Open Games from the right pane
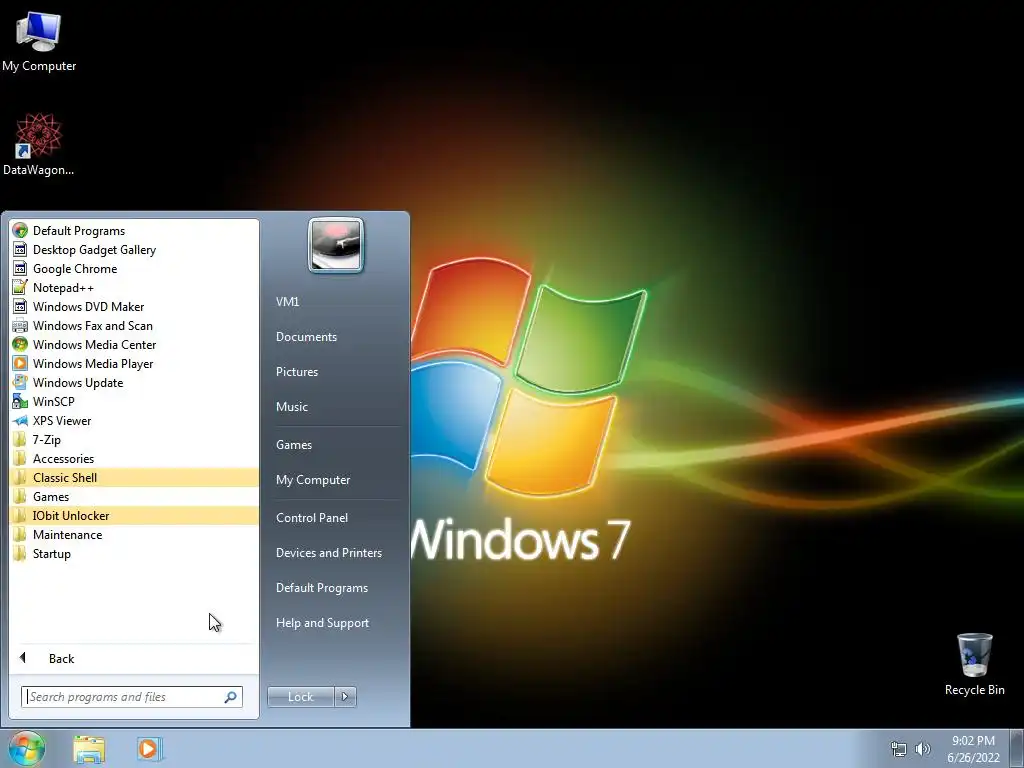1024x768 pixels. (294, 445)
